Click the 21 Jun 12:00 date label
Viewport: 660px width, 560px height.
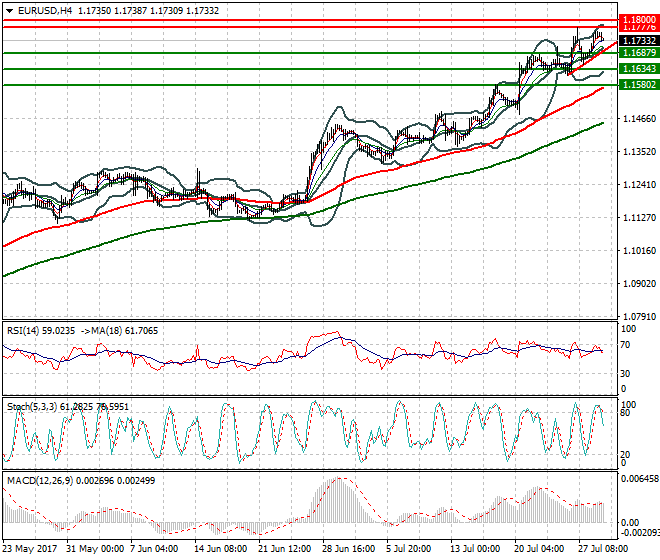[285, 549]
